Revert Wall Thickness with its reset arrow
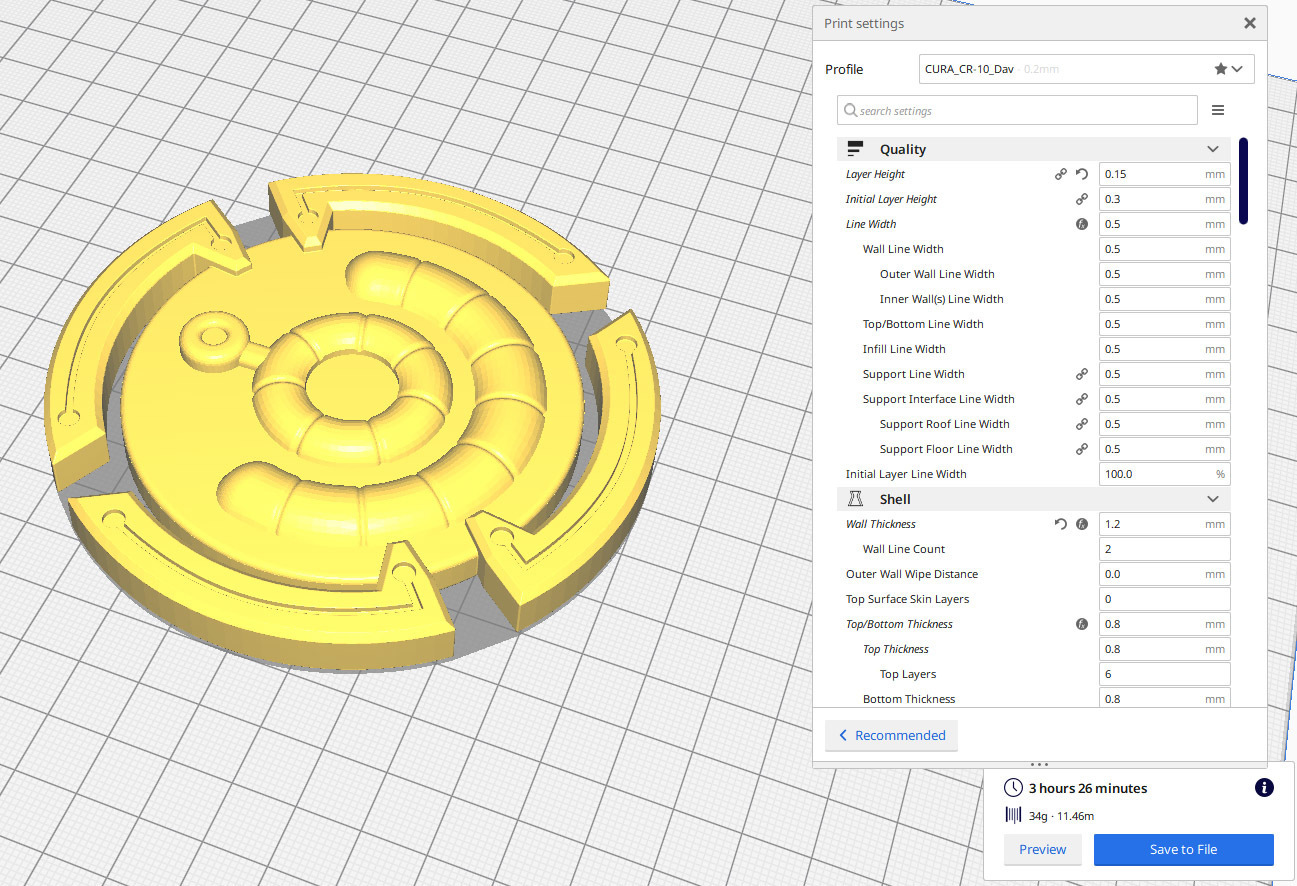The width and height of the screenshot is (1297, 886). click(x=1061, y=524)
